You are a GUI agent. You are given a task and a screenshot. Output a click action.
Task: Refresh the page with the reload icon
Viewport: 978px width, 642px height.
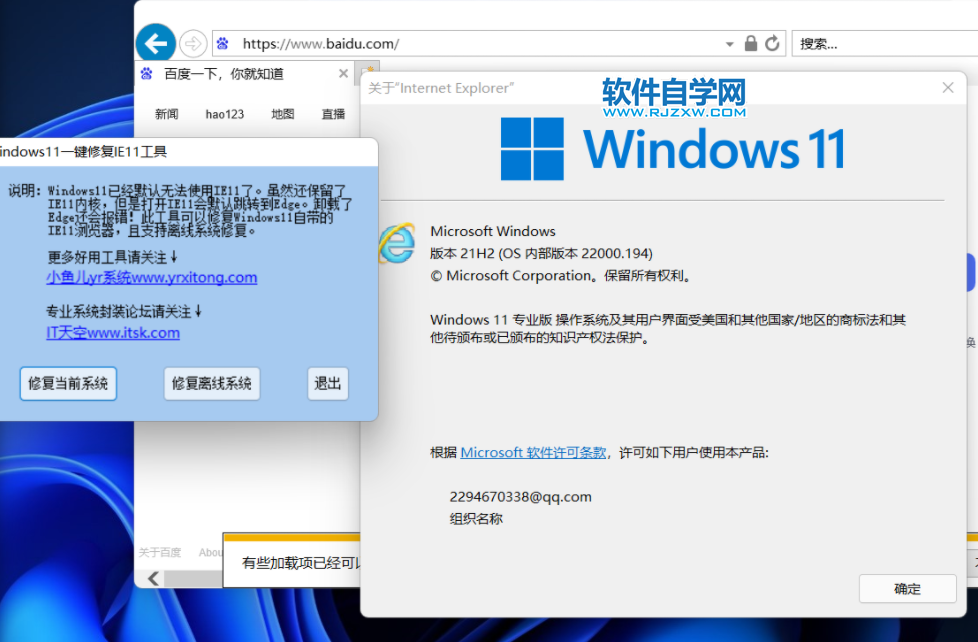coord(772,44)
